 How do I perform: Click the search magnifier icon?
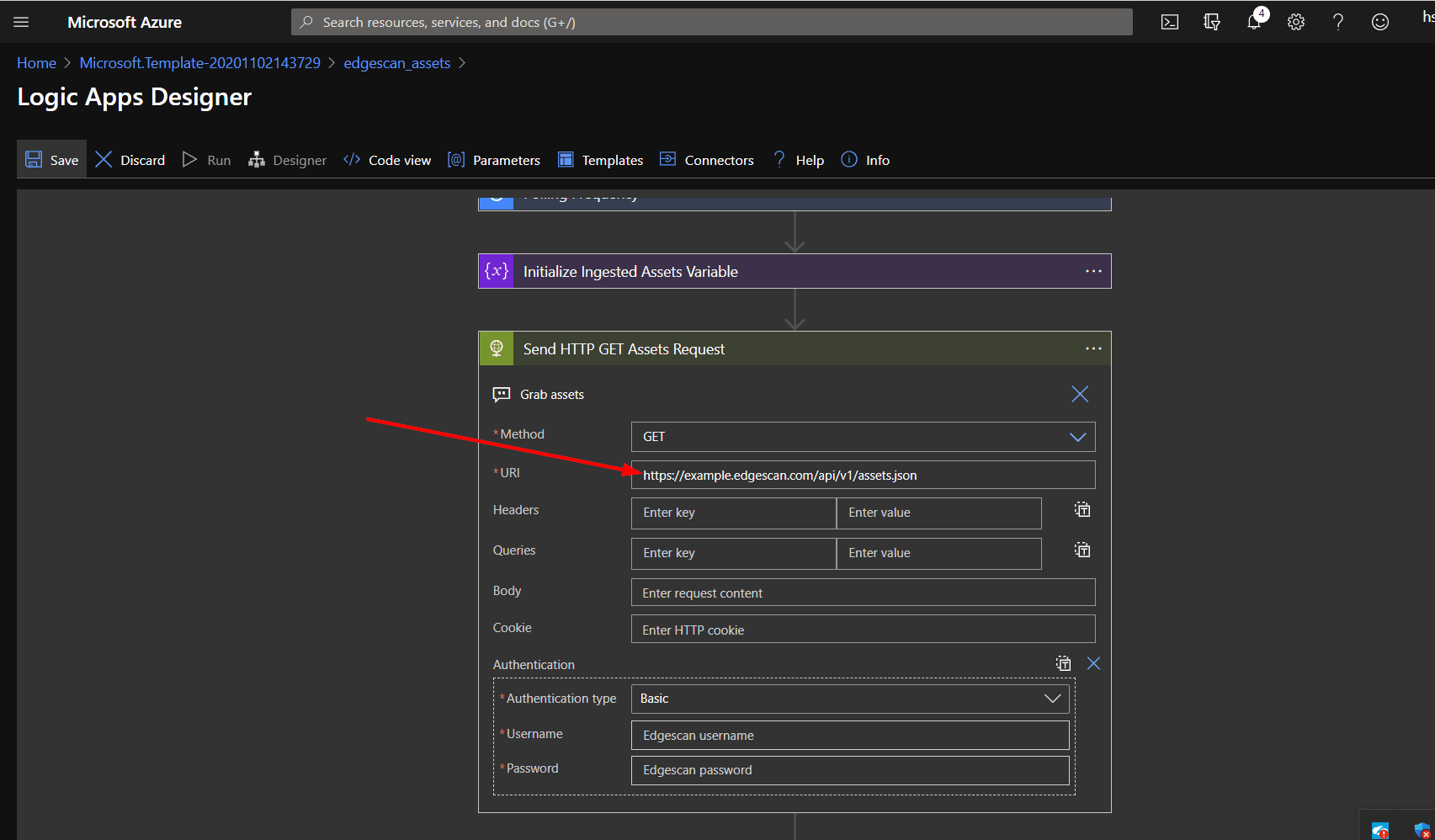tap(306, 22)
